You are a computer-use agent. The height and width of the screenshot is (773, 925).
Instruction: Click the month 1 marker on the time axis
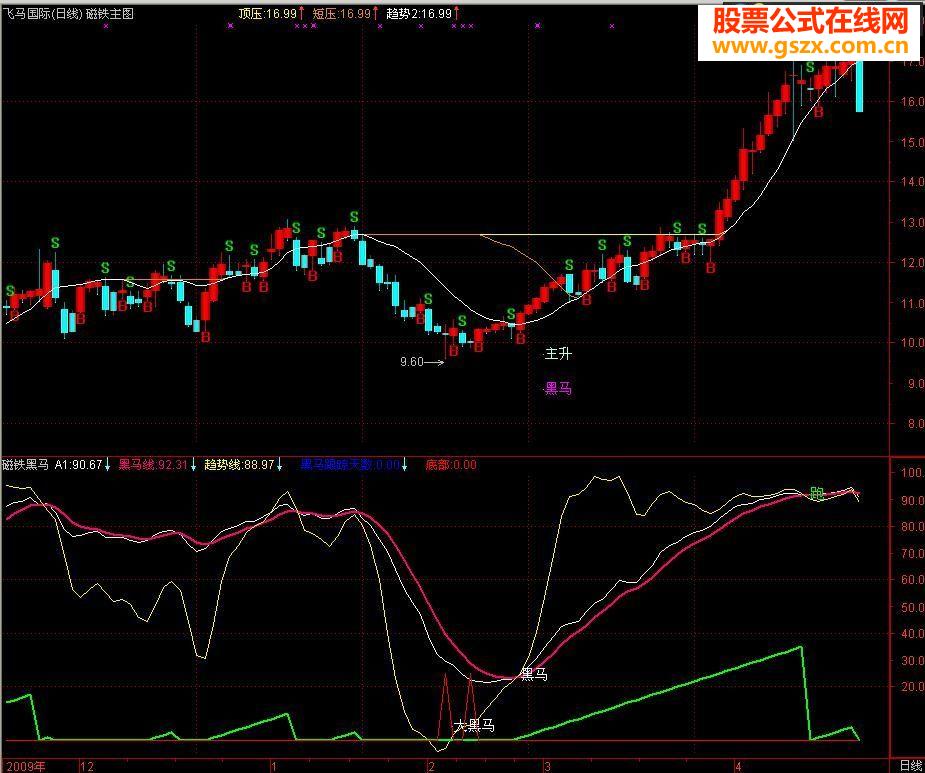(x=274, y=767)
